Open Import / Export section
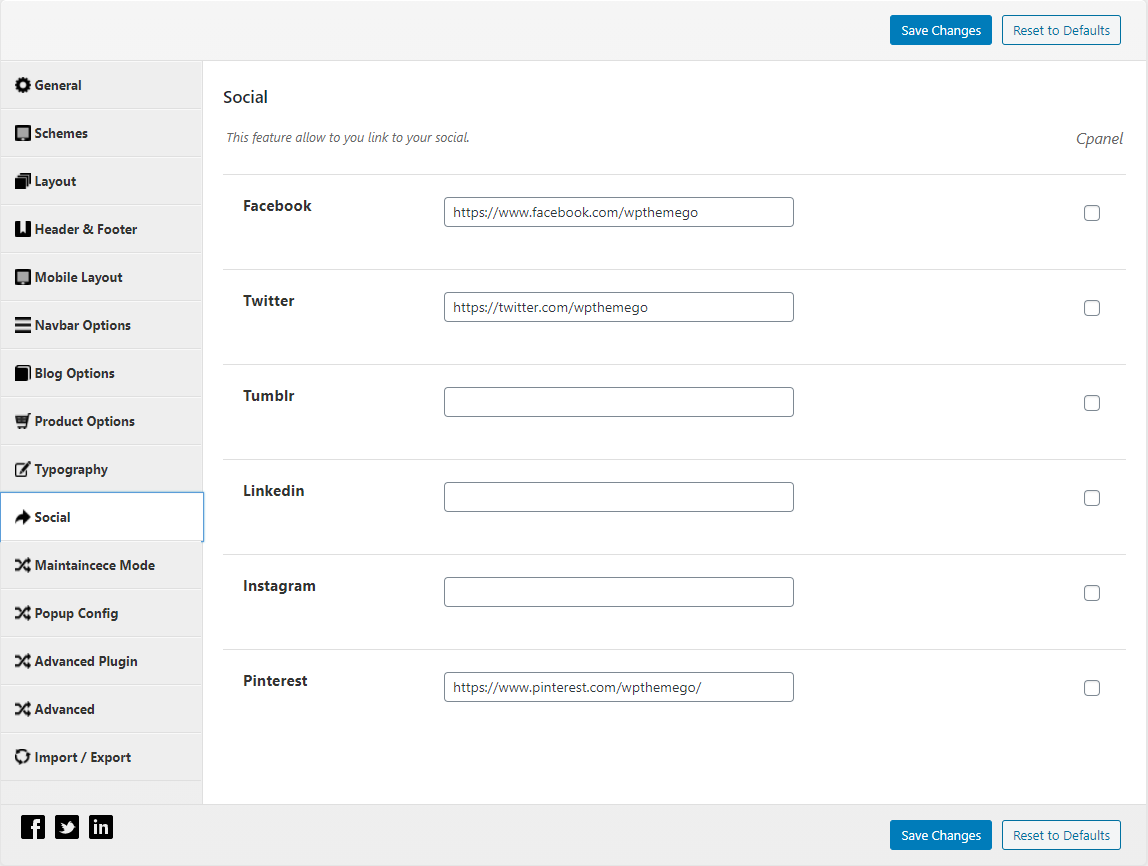The width and height of the screenshot is (1148, 866). [x=102, y=757]
